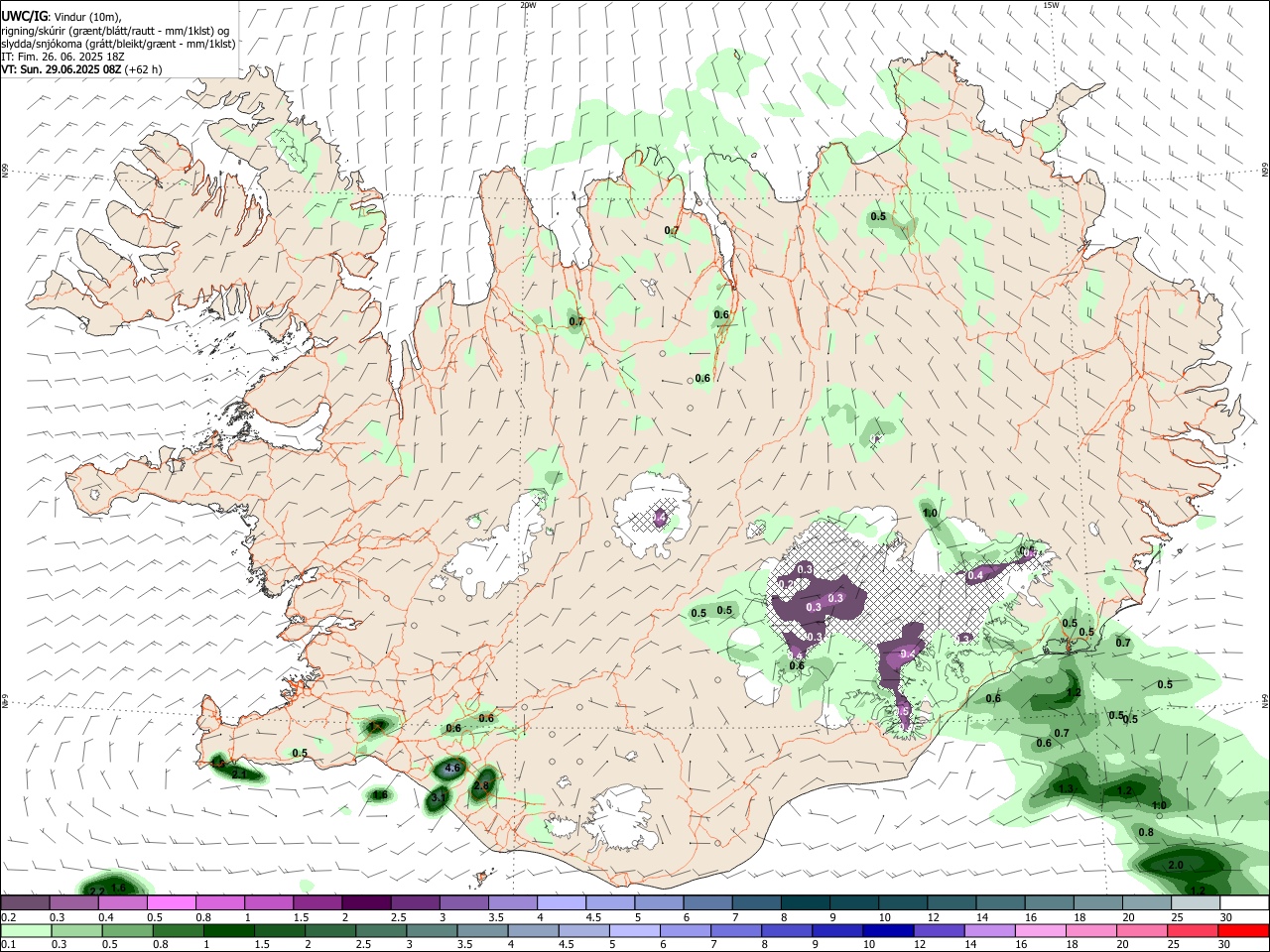Click the 0.1 label under the rain legend
Viewport: 1270px width, 952px height.
pos(8,945)
